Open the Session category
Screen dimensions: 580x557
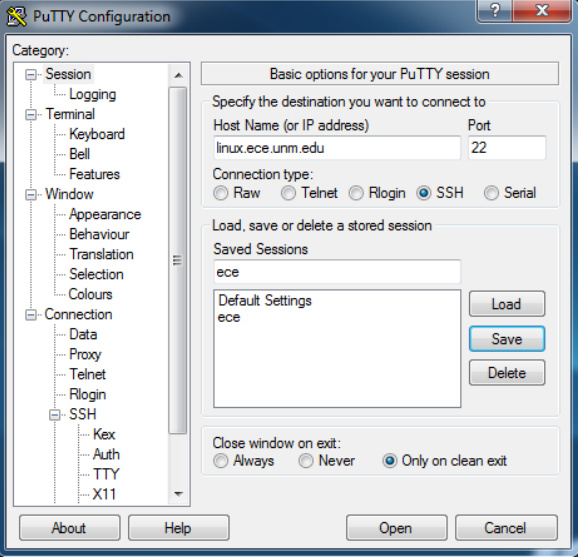pos(68,74)
